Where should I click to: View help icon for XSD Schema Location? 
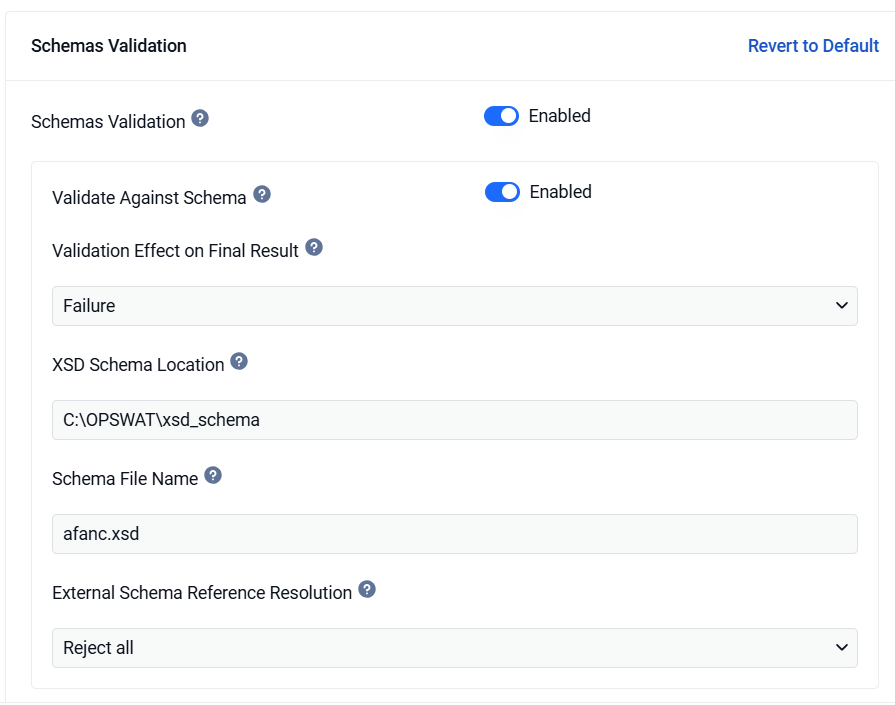click(x=239, y=361)
